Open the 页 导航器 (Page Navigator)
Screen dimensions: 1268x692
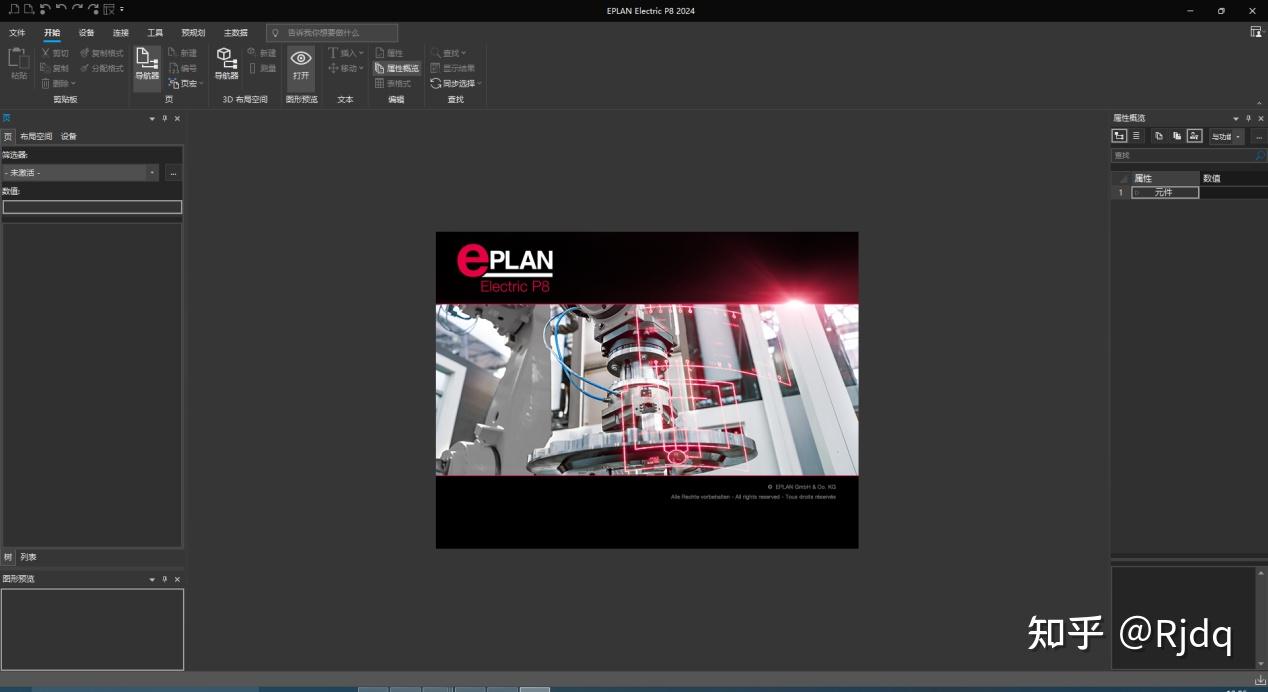click(146, 65)
